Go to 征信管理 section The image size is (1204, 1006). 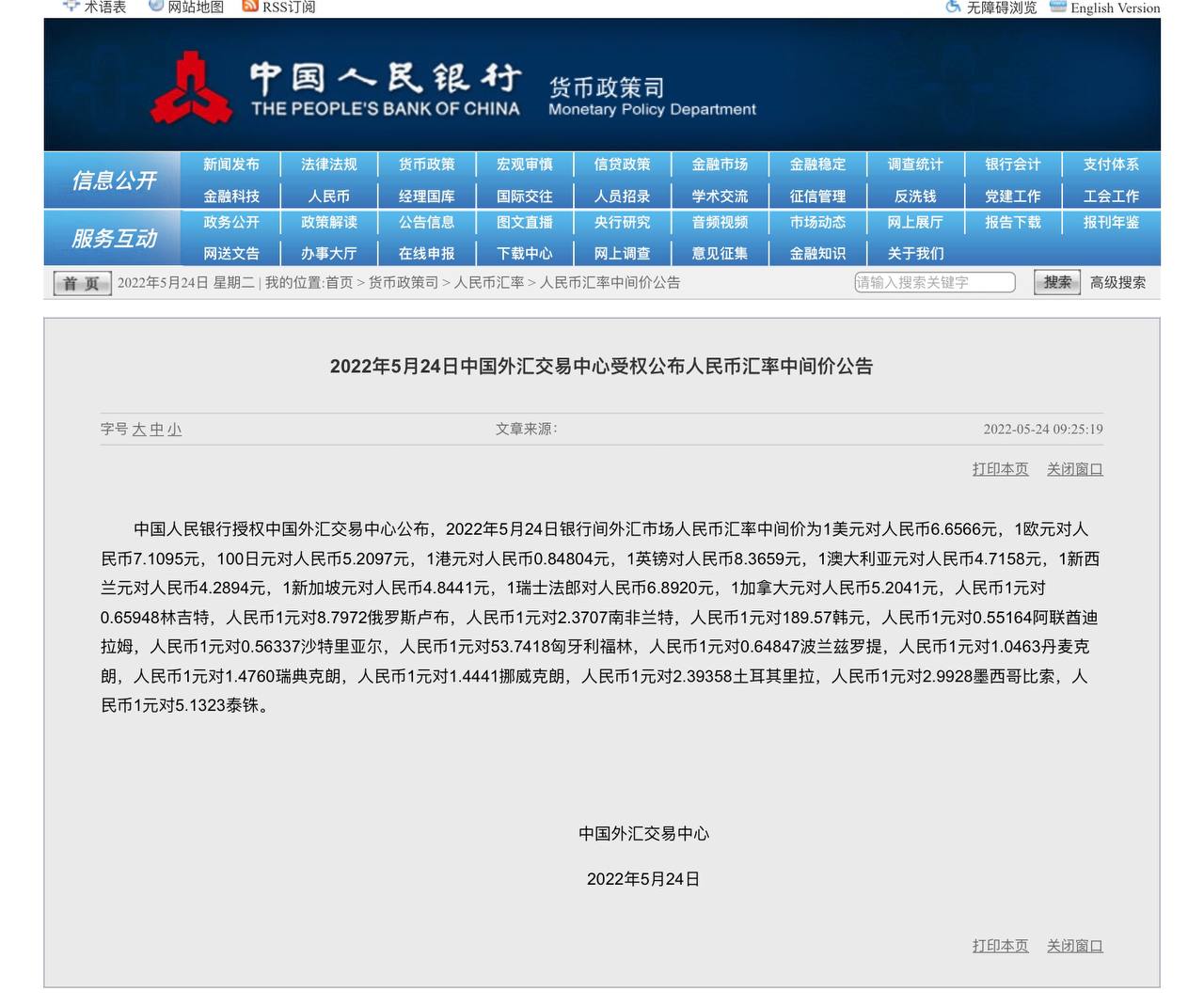[817, 196]
